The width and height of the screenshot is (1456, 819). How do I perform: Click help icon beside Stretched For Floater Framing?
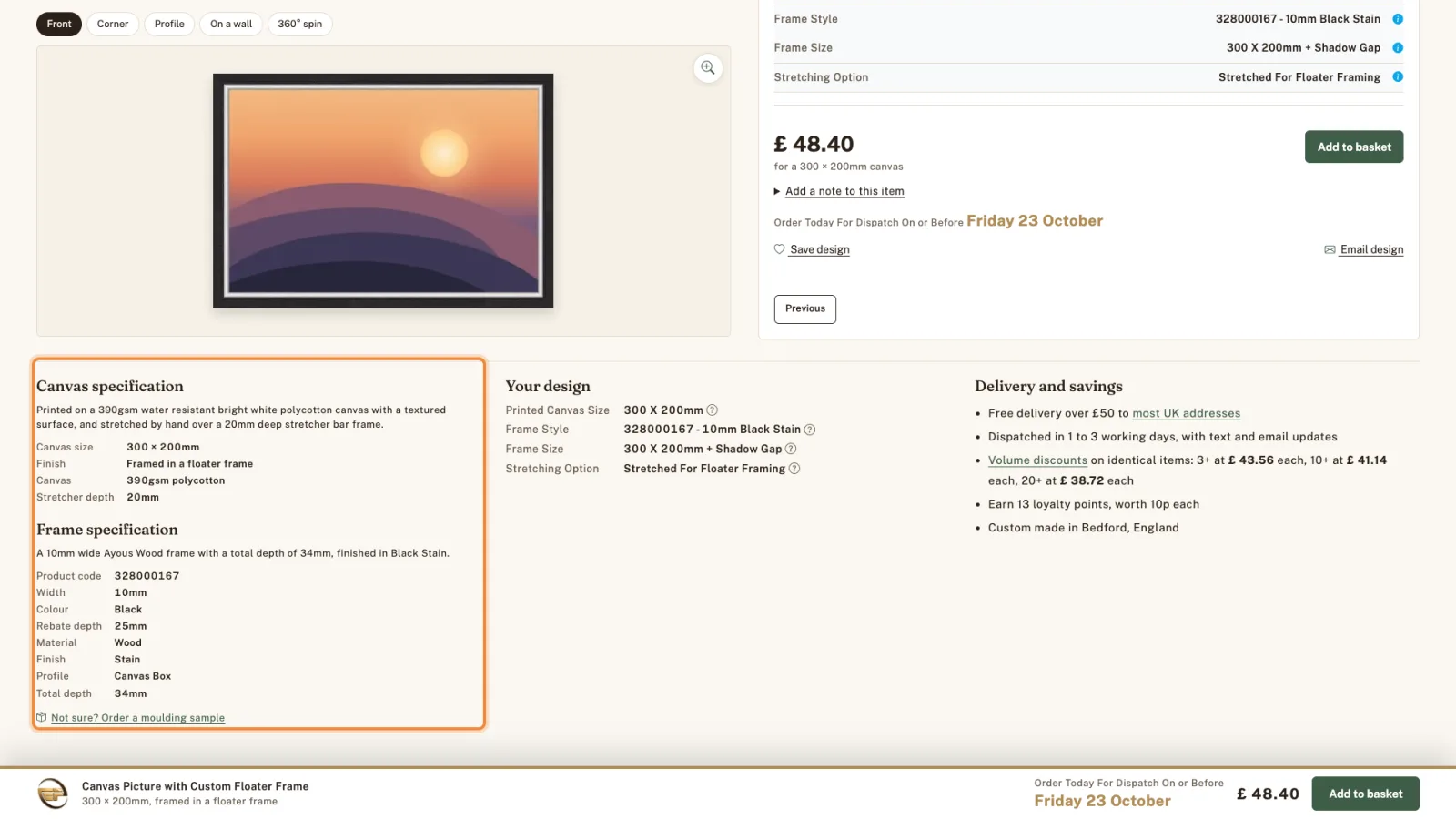794,469
